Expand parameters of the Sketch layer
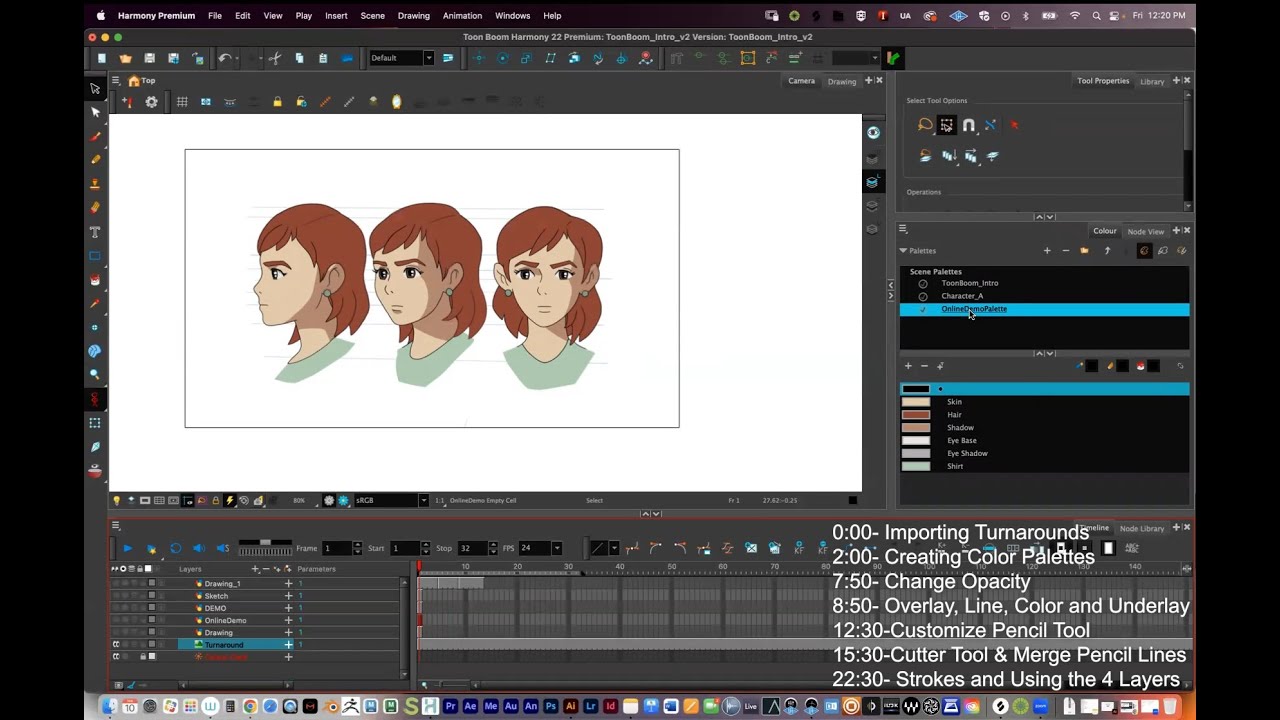Screen dimensions: 1280x720 point(288,596)
